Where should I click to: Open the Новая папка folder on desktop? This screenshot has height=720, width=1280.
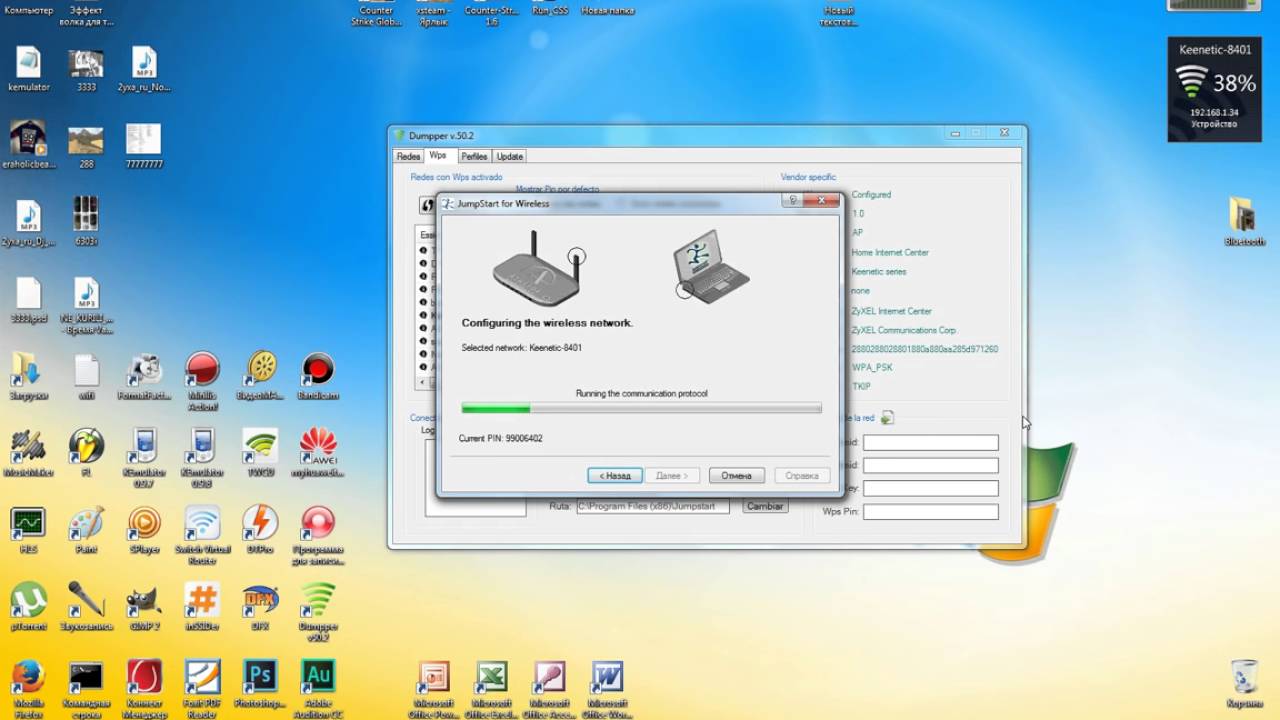tap(607, 10)
